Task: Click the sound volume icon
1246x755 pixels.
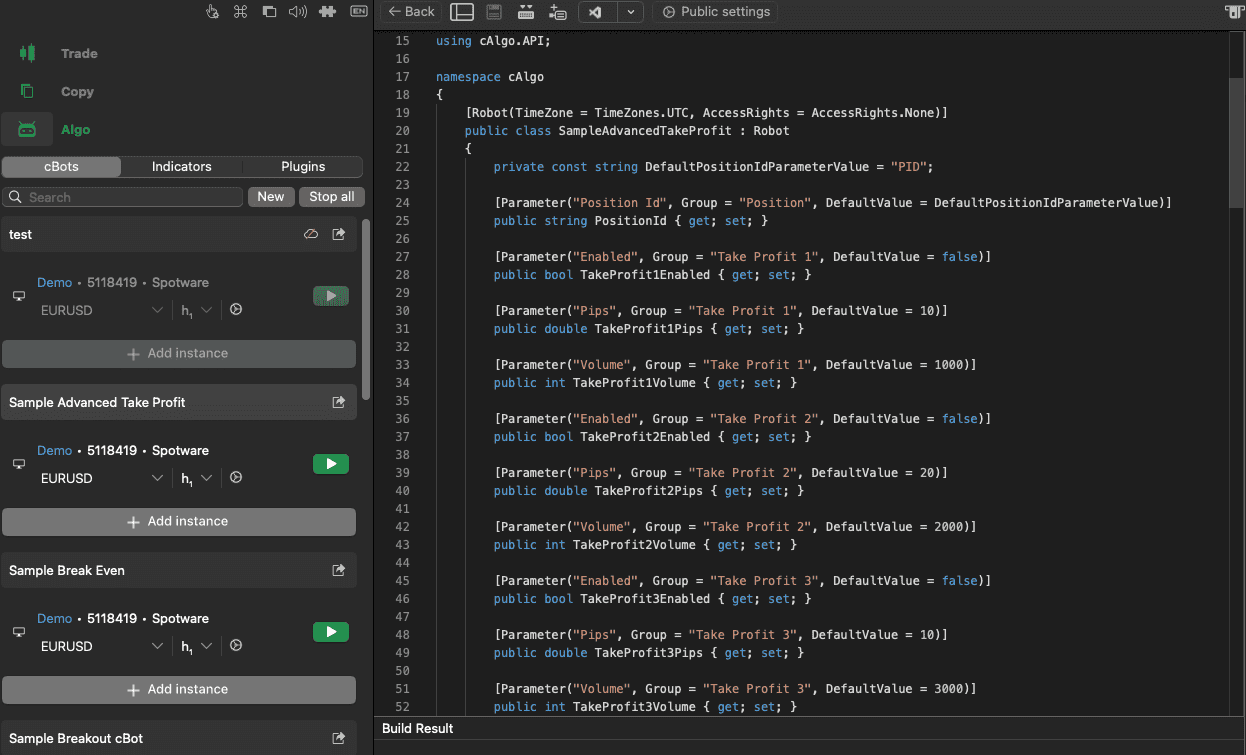Action: tap(298, 12)
